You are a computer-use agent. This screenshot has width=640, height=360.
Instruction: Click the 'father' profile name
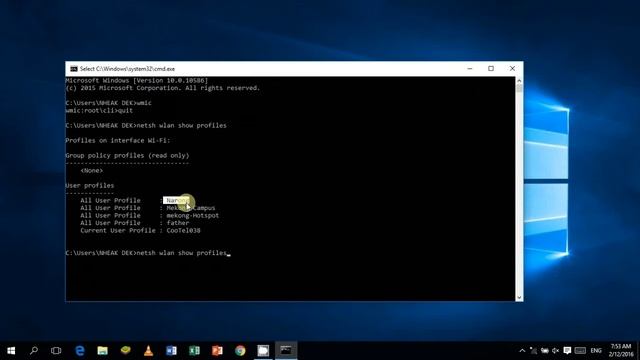(x=178, y=223)
